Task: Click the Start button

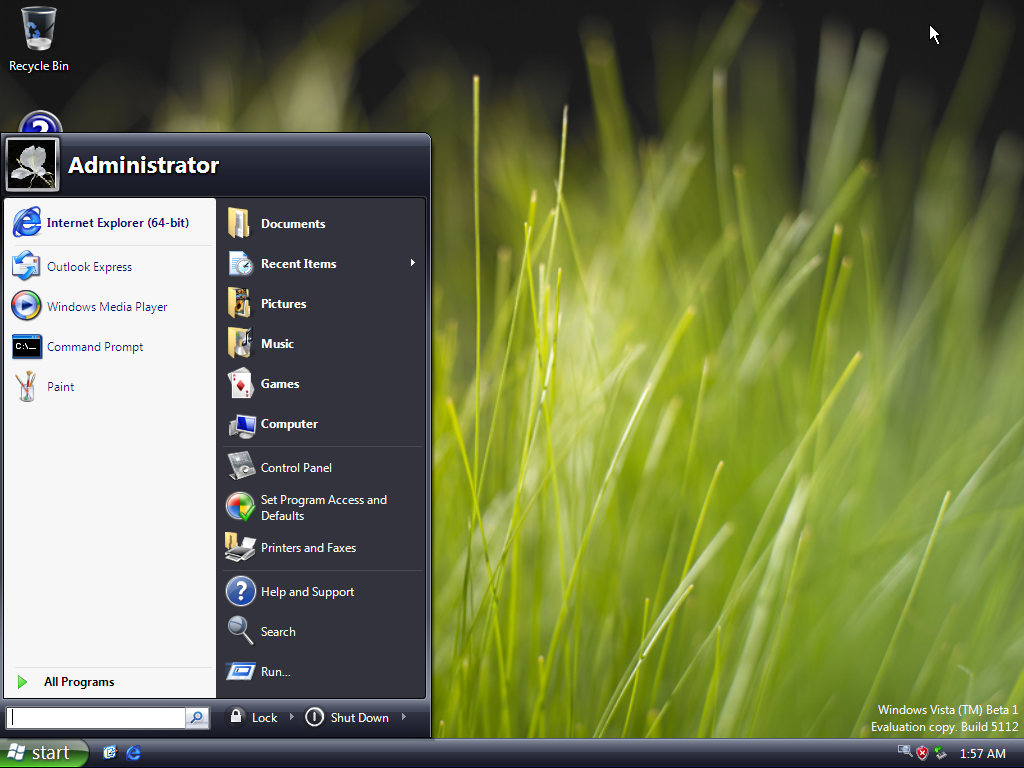Action: pos(44,753)
